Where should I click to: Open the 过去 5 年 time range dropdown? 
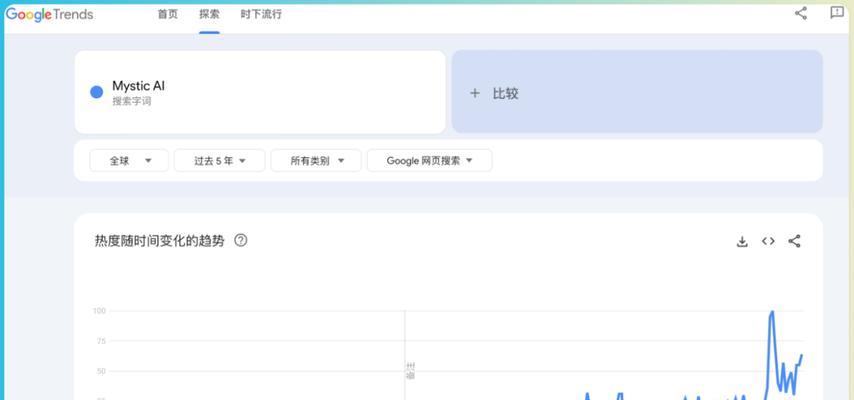click(219, 161)
